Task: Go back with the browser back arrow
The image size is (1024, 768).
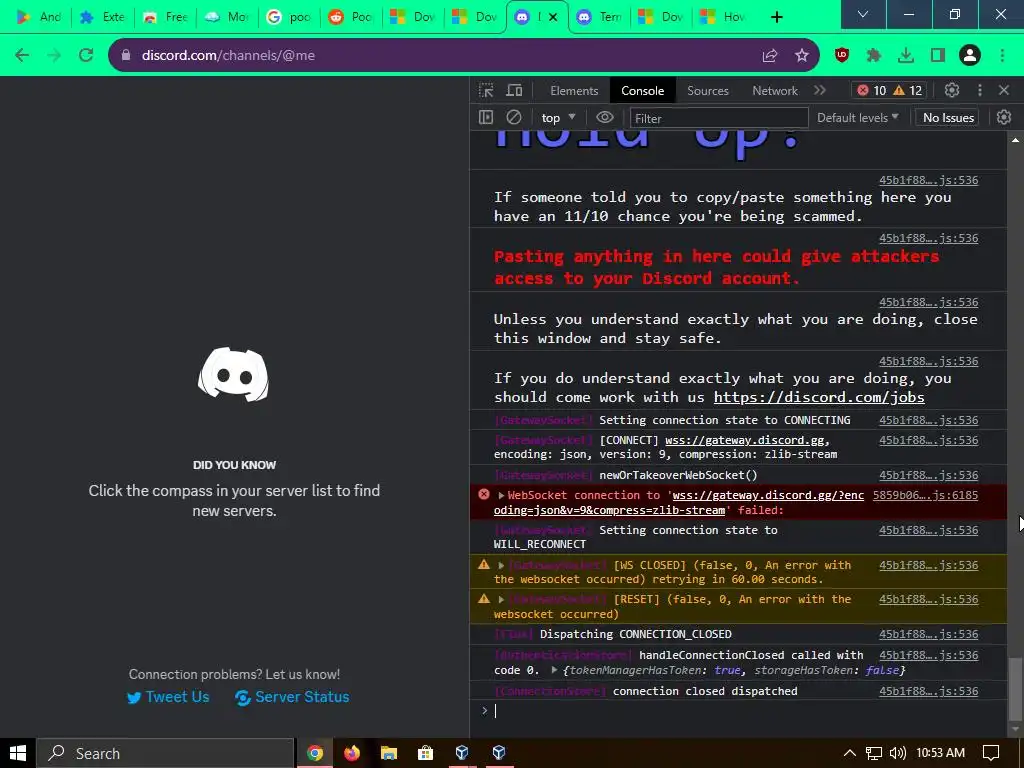Action: pos(22,56)
